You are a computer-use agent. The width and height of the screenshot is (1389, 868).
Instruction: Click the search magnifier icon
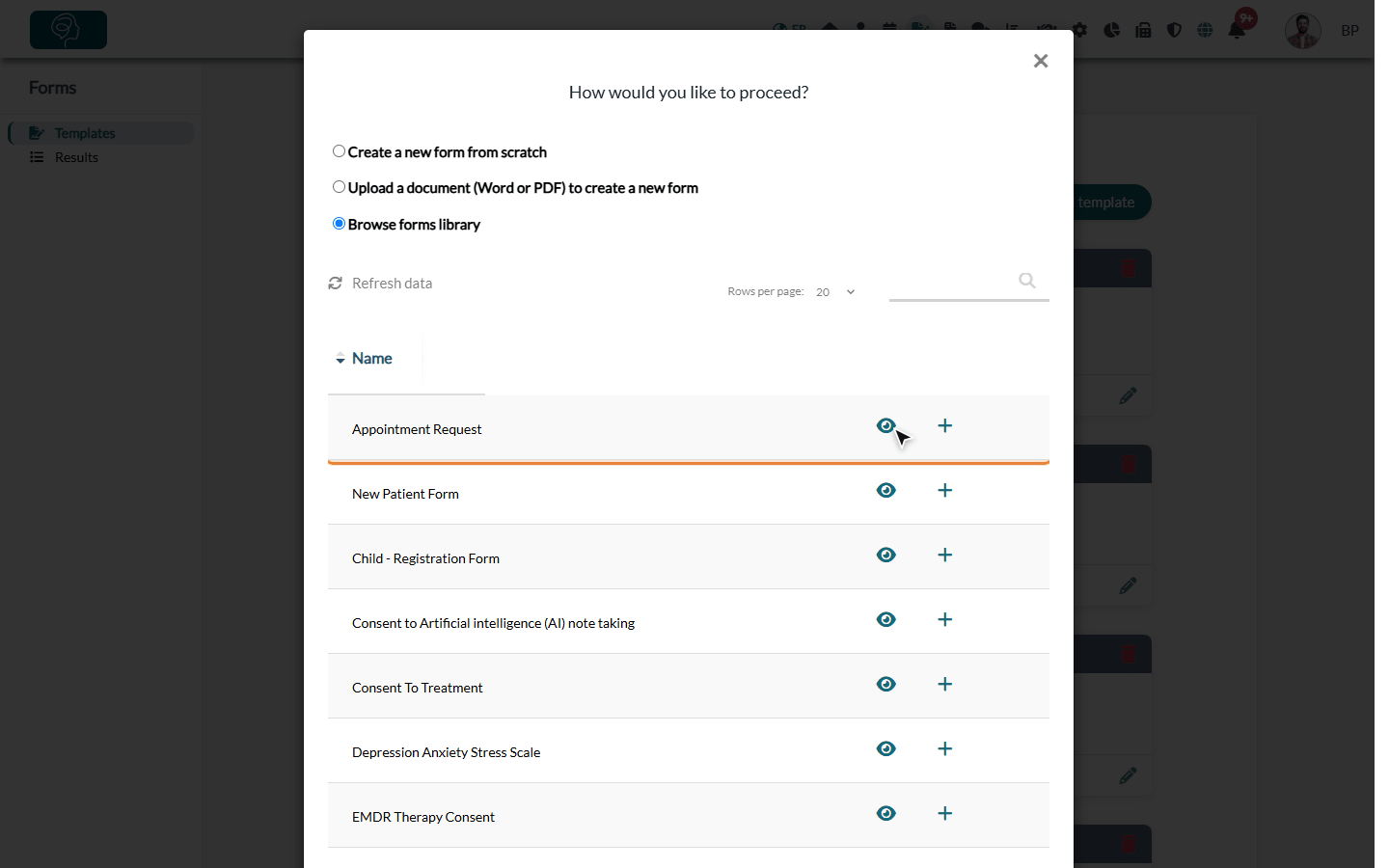pyautogui.click(x=1027, y=281)
